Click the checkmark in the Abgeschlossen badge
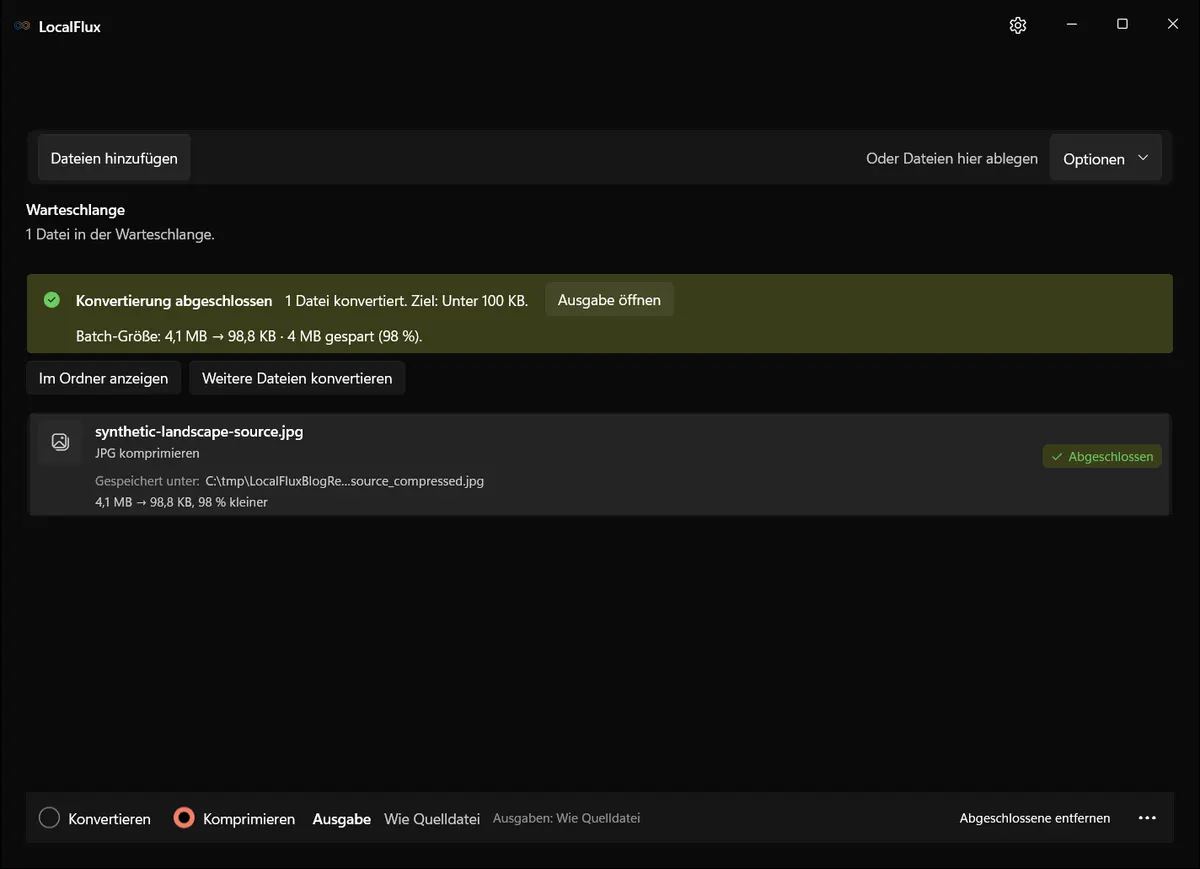 coord(1057,457)
